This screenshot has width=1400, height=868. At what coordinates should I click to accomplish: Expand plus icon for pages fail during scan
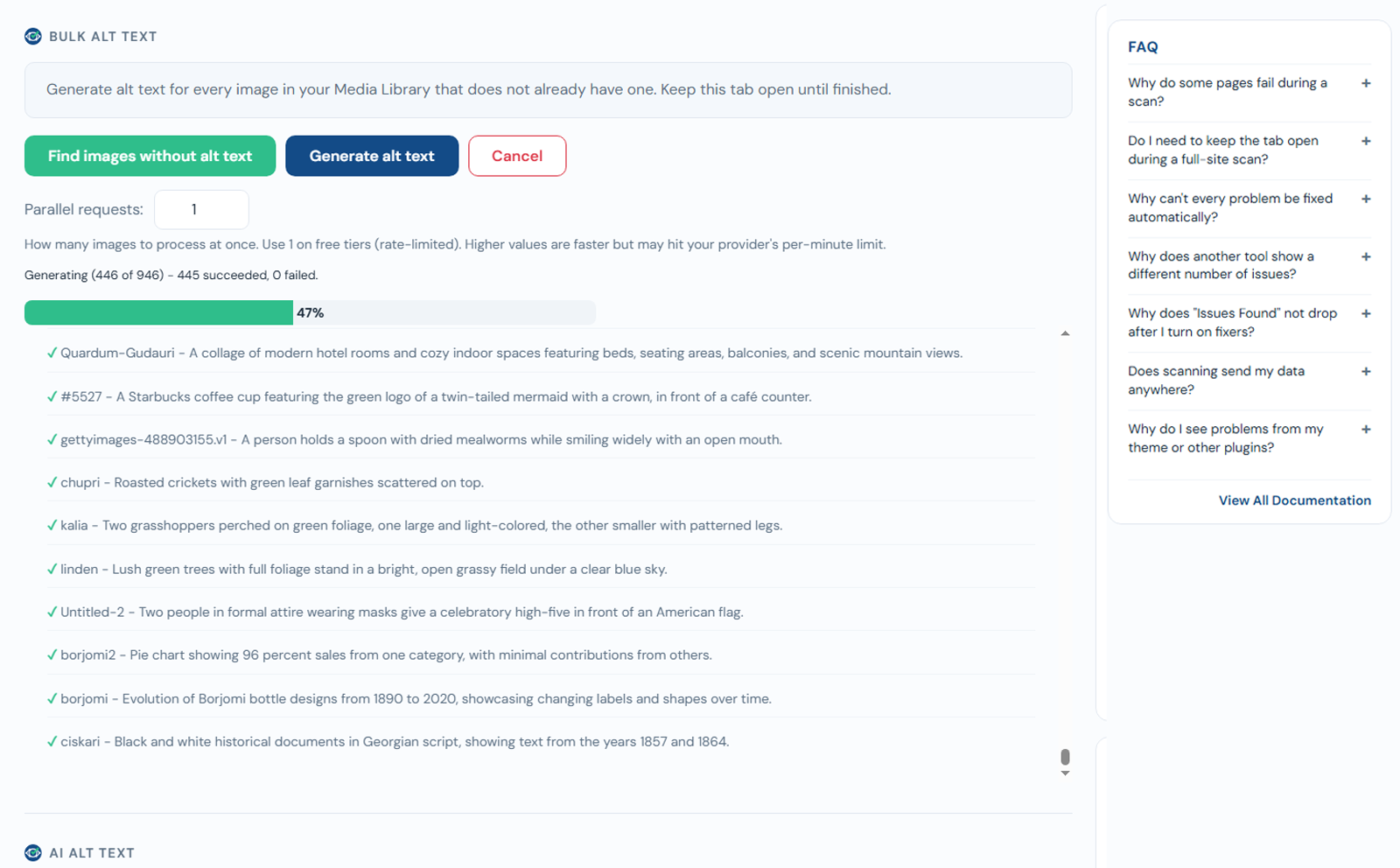pos(1366,83)
